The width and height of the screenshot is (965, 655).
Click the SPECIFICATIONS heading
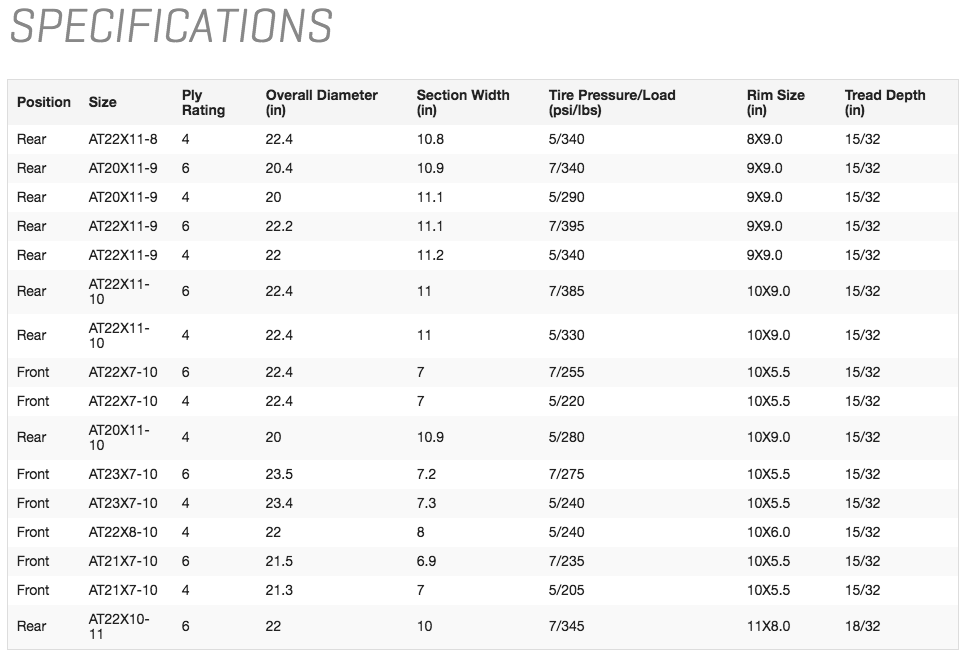[x=171, y=26]
